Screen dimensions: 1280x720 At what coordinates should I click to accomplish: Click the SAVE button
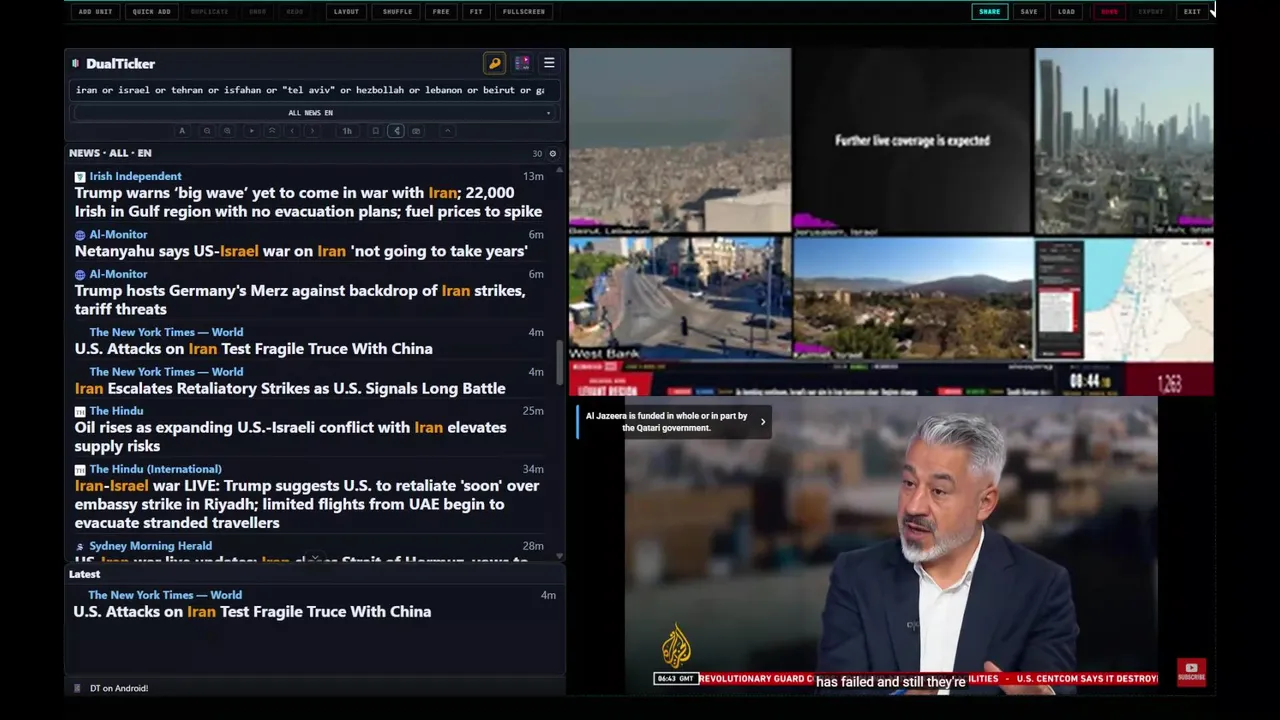1029,12
